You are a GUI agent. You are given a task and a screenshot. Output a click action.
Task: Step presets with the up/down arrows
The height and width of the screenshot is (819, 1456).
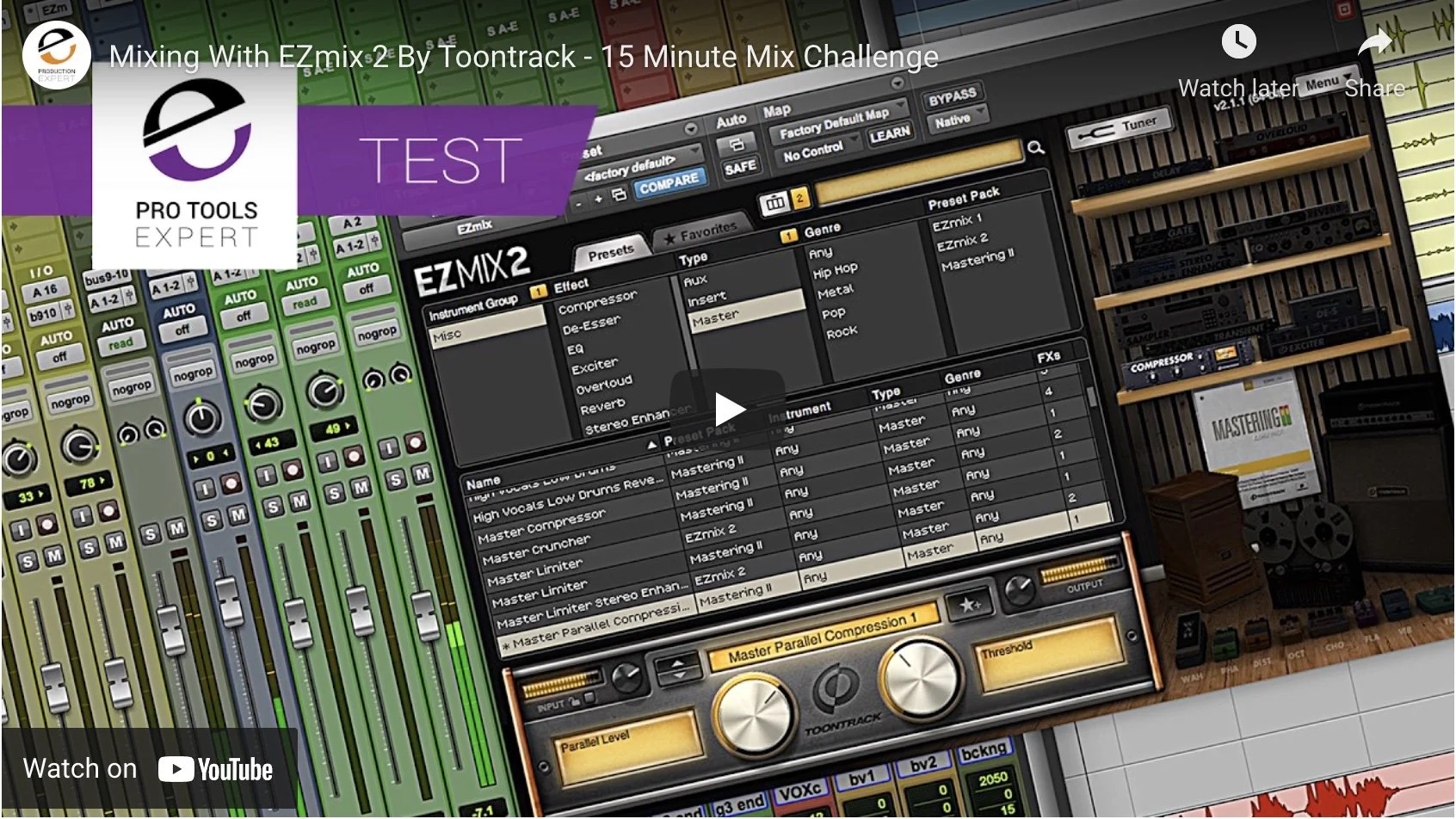pos(678,668)
